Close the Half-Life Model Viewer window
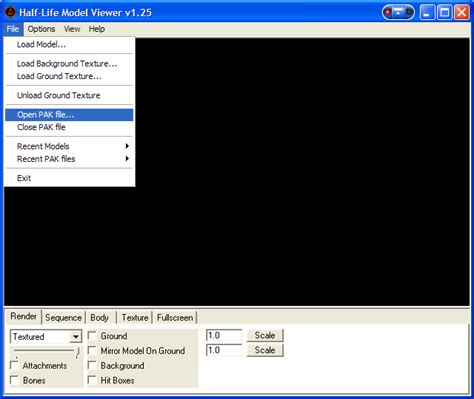The image size is (474, 399). coord(462,13)
